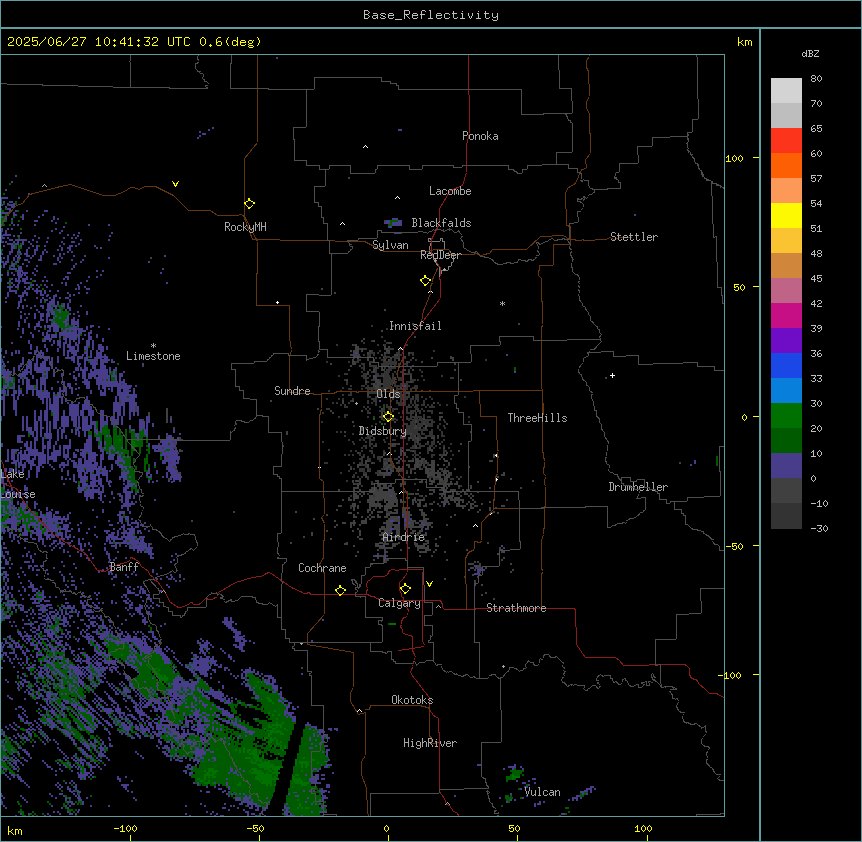Click the 60 dBZ orange swatch

[x=786, y=165]
